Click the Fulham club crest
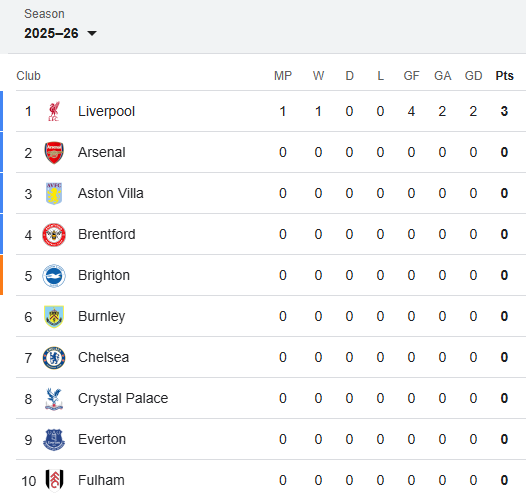Viewport: 526px width, 497px height. click(x=54, y=480)
